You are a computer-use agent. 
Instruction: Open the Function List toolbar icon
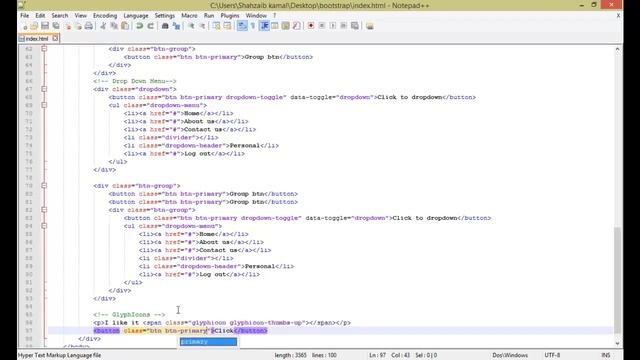(297, 26)
